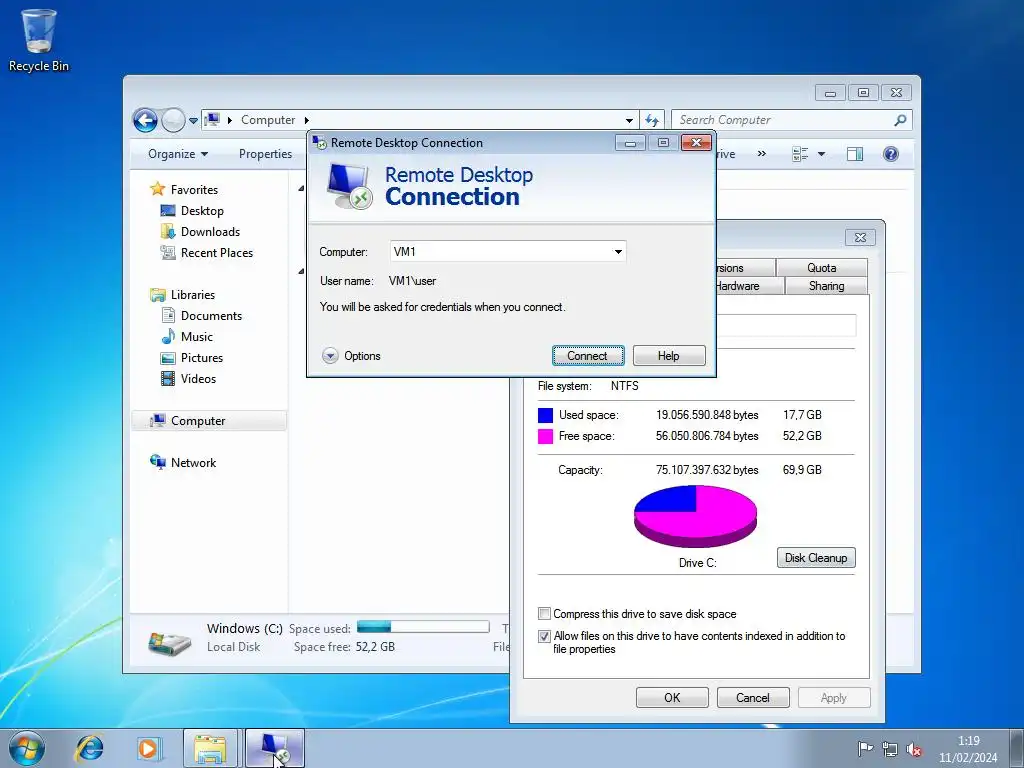
Task: Select Favorites in navigation pane
Action: pos(194,189)
